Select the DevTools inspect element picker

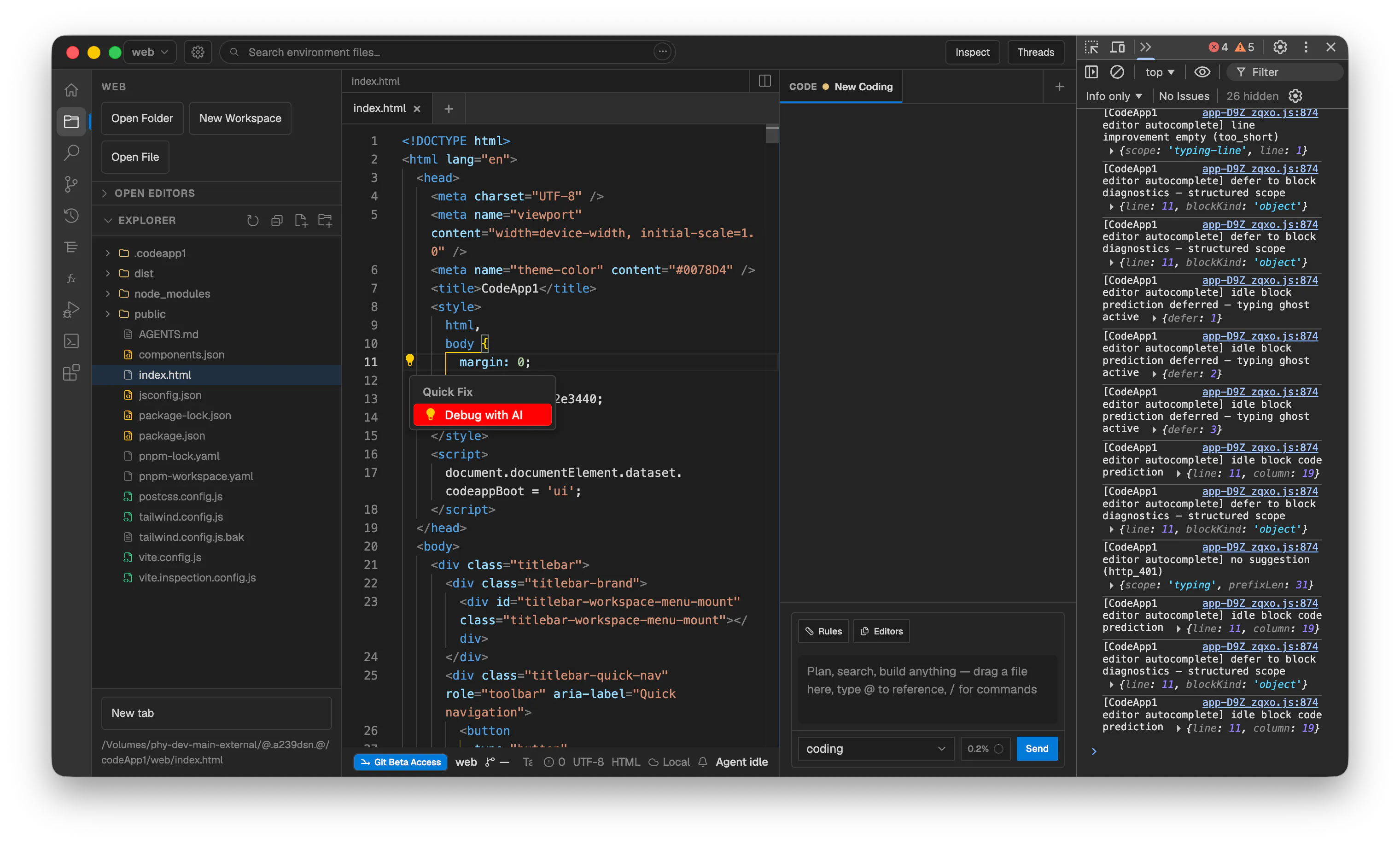1091,47
